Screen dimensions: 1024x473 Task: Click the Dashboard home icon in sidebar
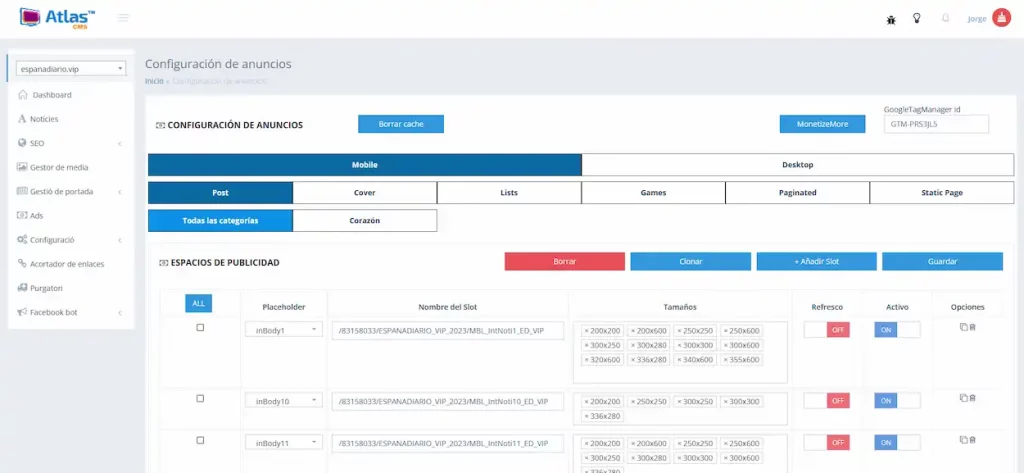click(23, 95)
